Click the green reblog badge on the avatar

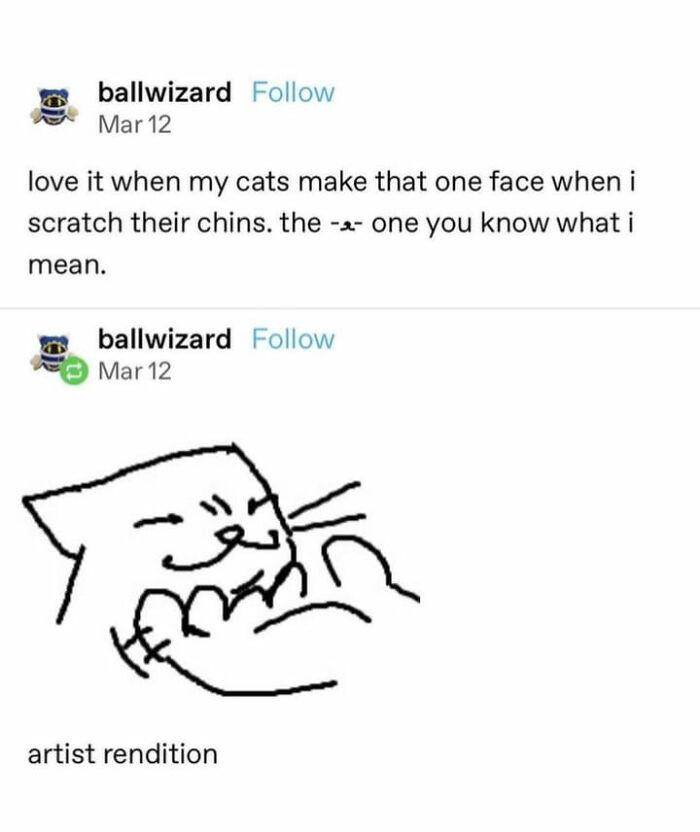71,372
